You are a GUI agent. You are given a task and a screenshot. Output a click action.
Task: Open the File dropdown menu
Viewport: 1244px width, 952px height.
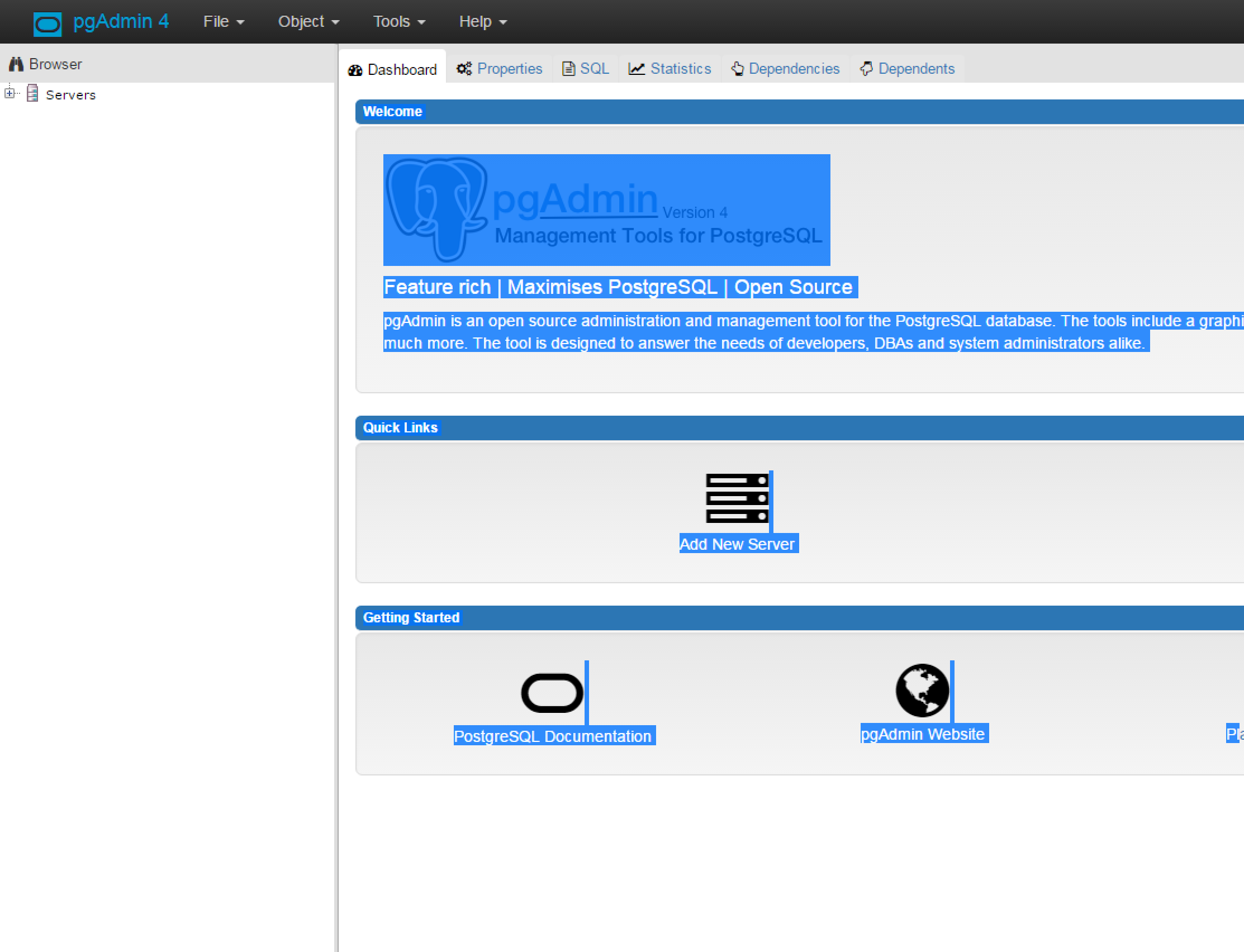(x=224, y=22)
